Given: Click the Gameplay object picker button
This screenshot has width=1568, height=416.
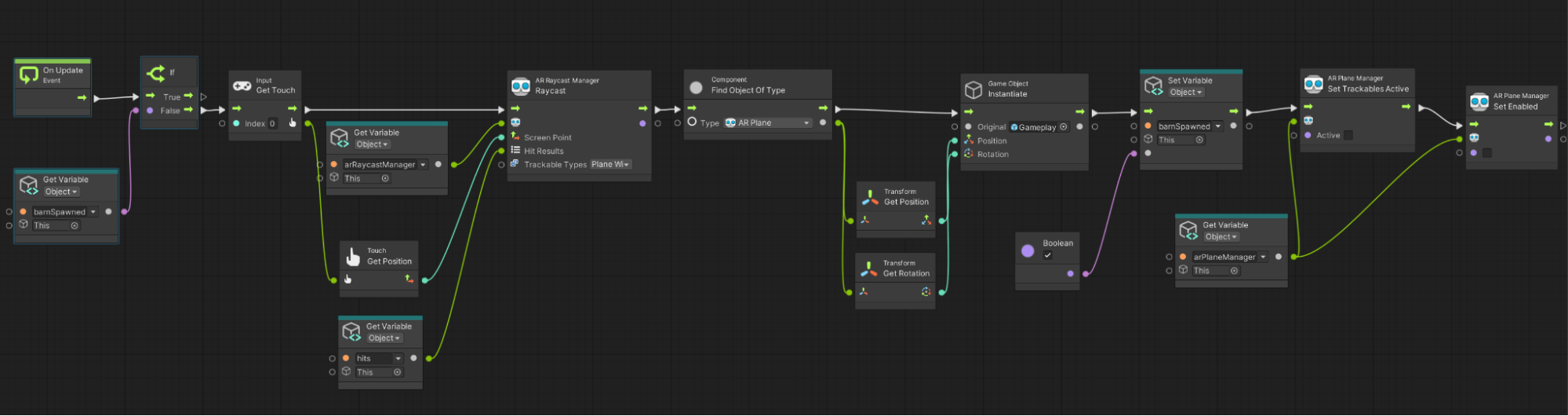Looking at the screenshot, I should tap(1064, 127).
